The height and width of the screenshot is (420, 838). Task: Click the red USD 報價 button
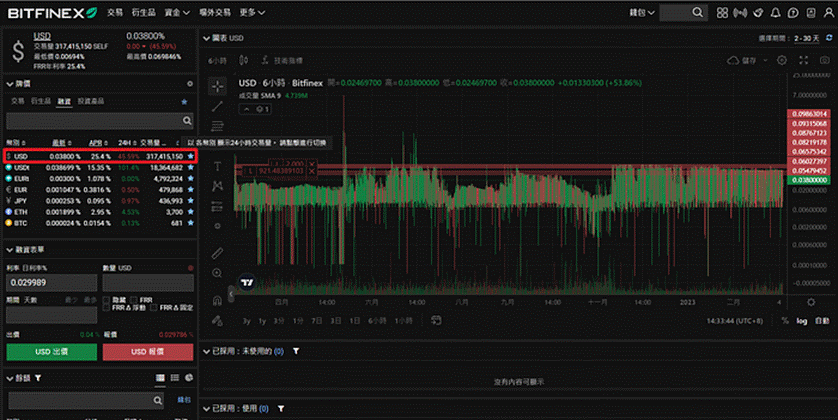(x=146, y=351)
